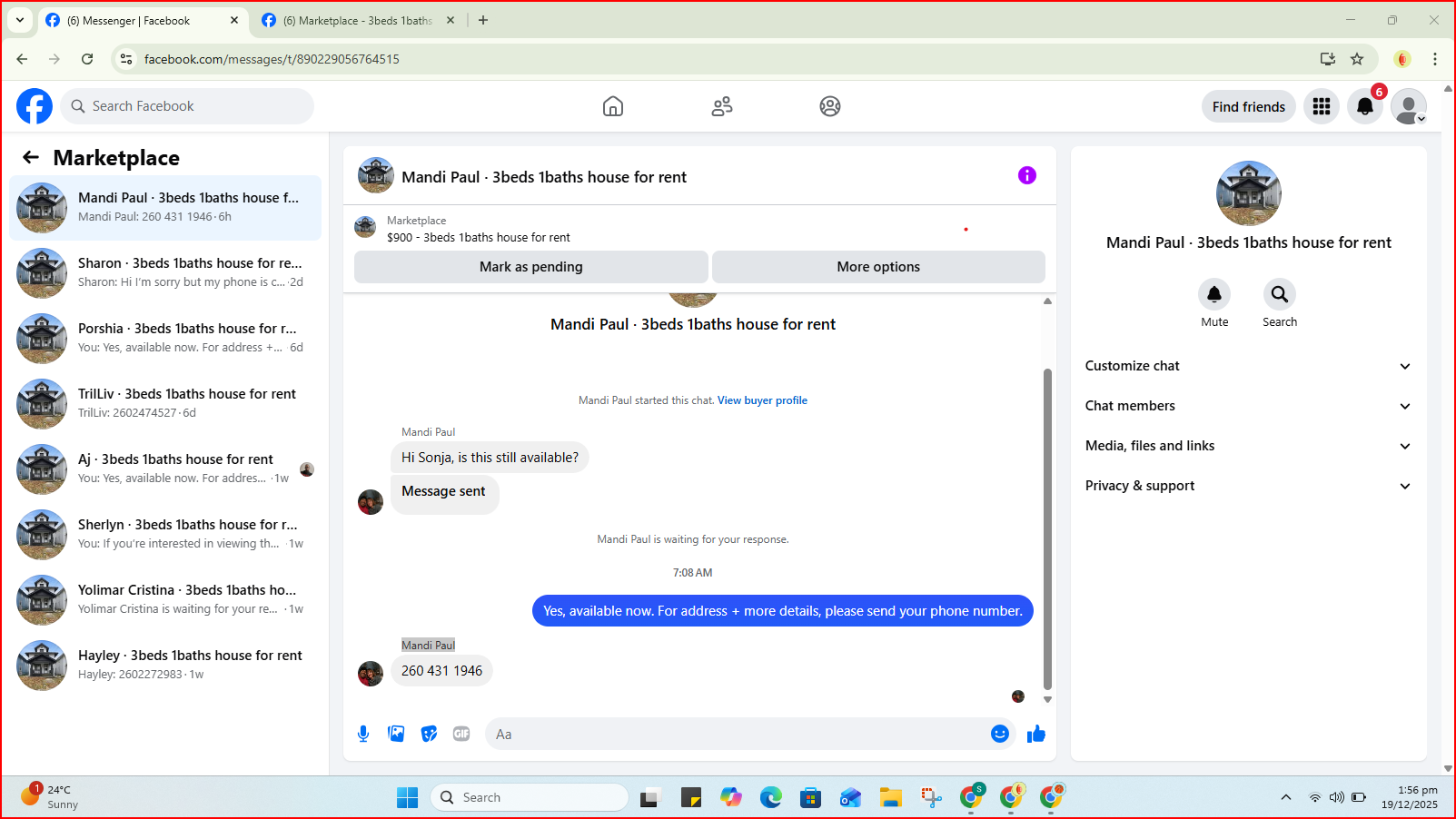The image size is (1456, 819).
Task: Open the TrilLiv conversation
Action: pyautogui.click(x=165, y=404)
